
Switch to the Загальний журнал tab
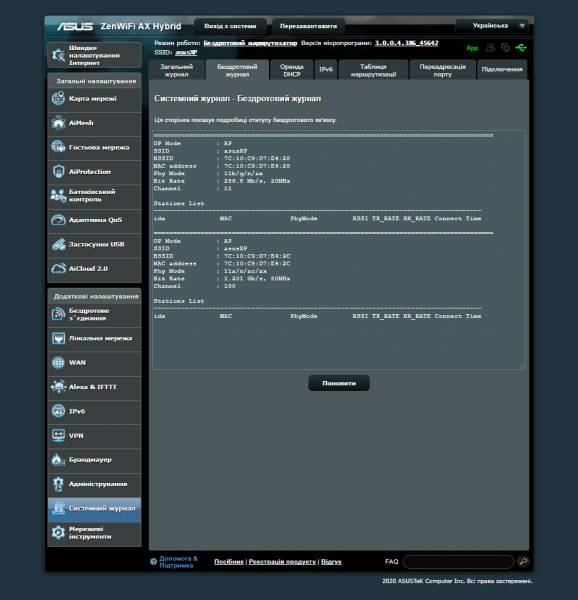[176, 70]
